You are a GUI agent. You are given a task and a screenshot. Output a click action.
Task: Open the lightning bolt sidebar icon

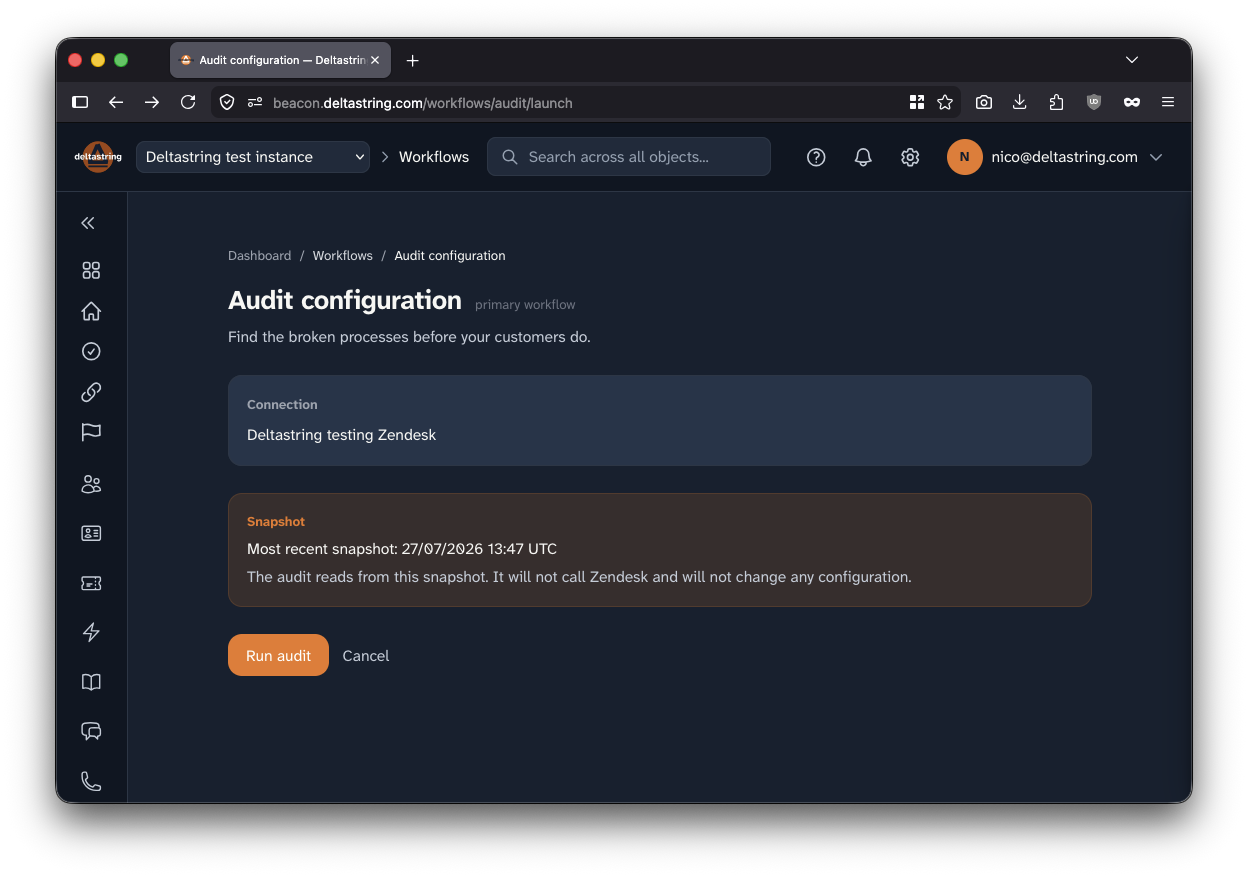[x=91, y=632]
